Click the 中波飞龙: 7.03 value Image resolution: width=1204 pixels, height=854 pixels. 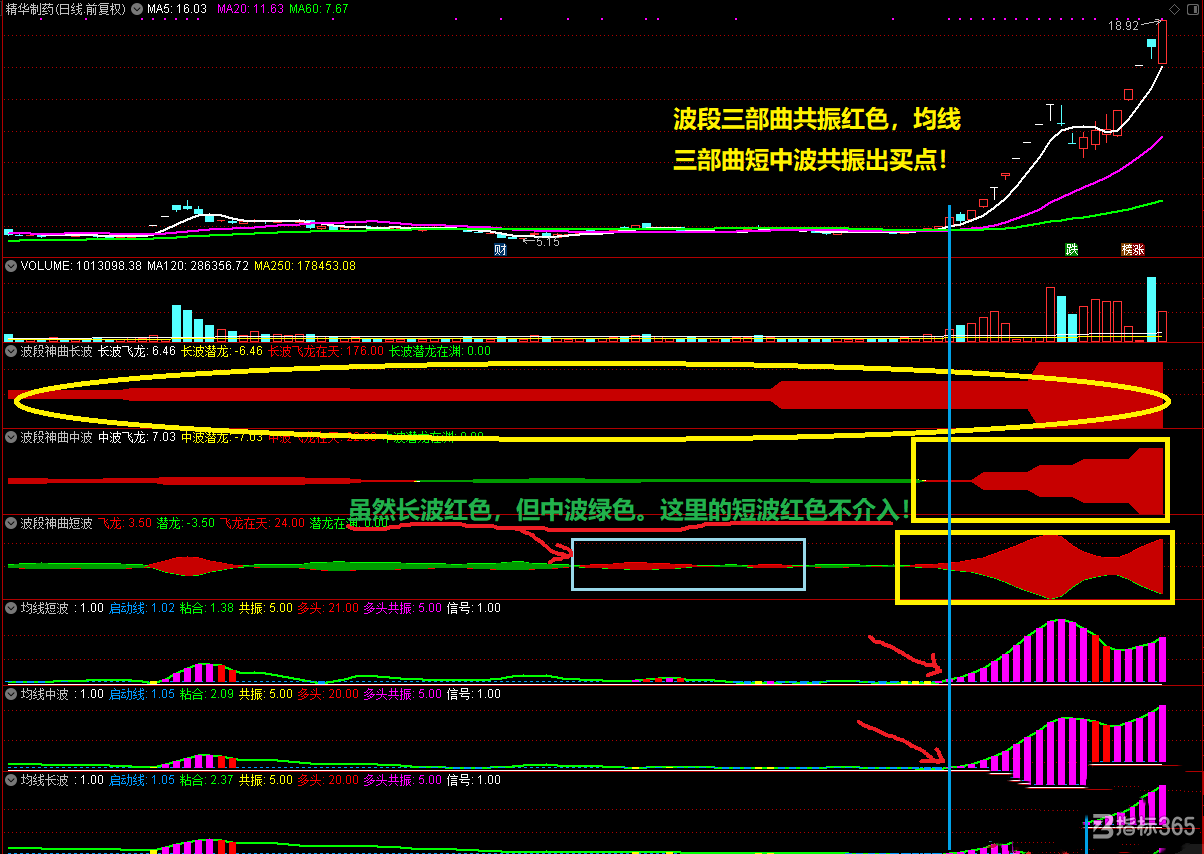(x=137, y=437)
